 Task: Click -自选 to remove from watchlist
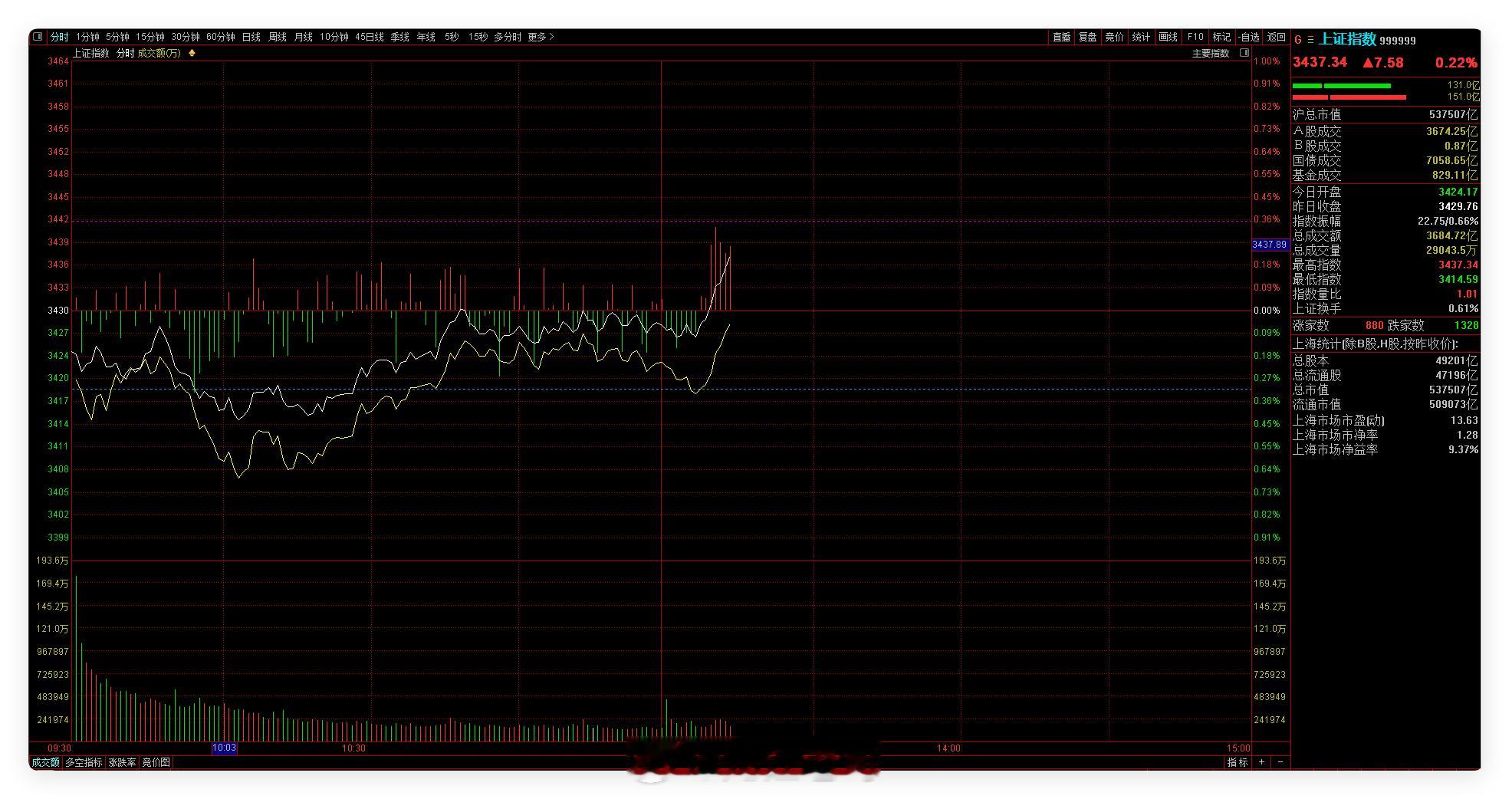click(x=1249, y=37)
